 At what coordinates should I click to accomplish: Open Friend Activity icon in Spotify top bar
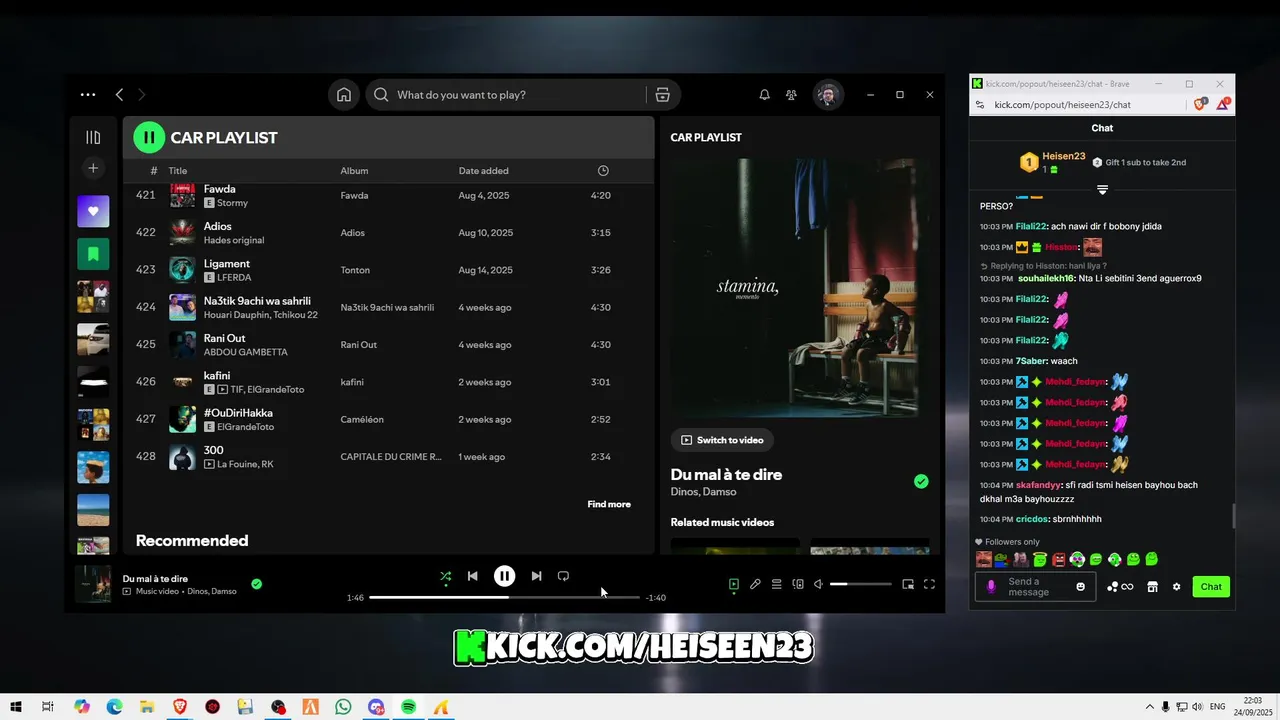pos(791,95)
